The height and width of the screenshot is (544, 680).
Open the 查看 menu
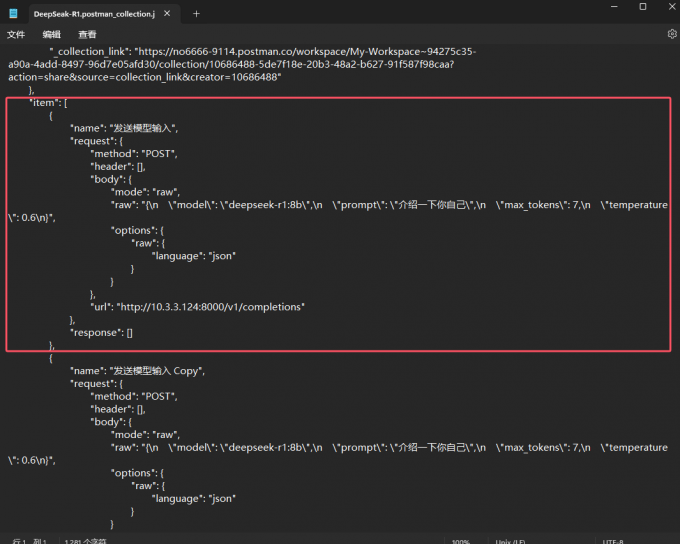[87, 34]
